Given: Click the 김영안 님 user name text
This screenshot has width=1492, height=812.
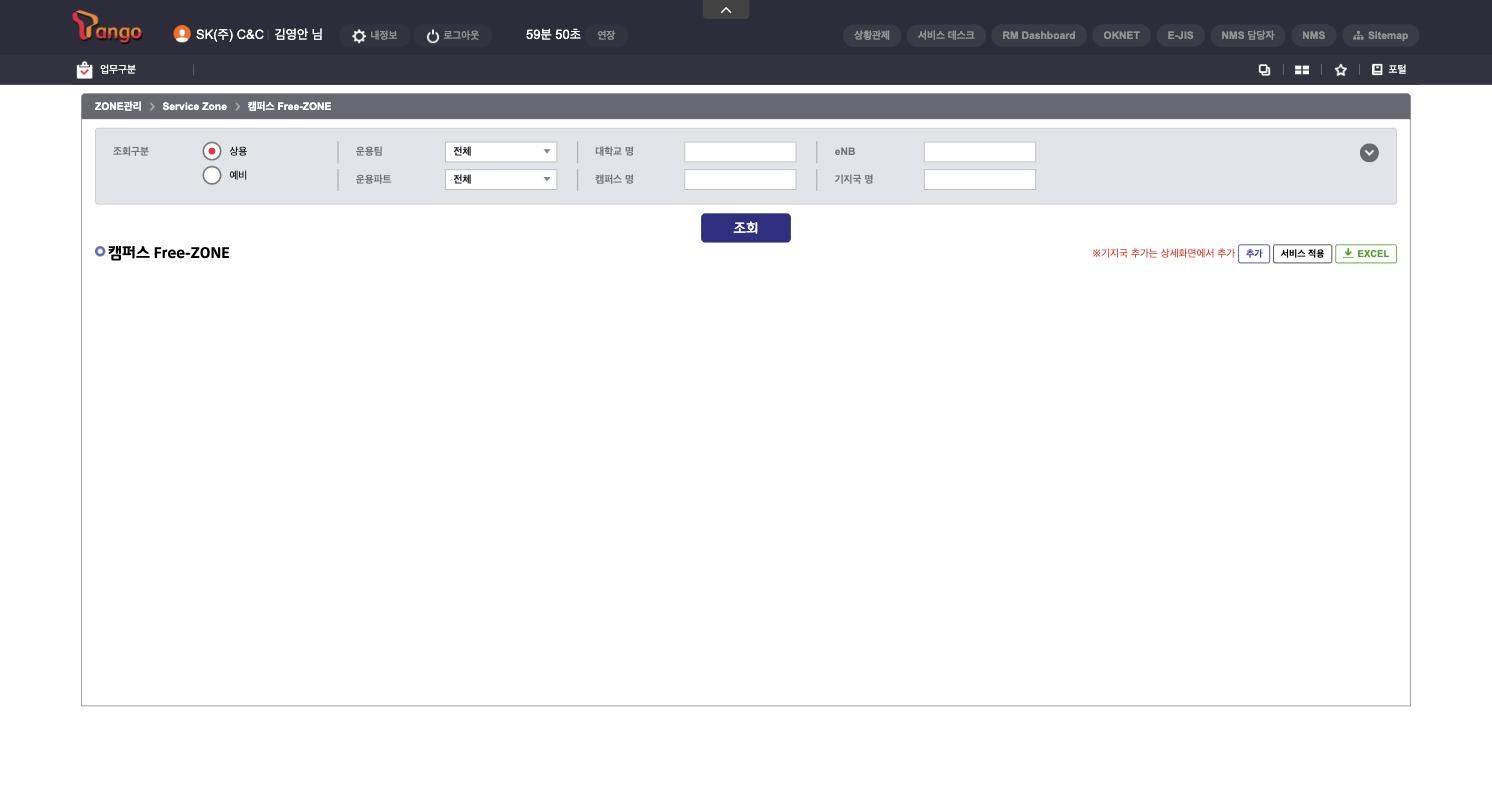Looking at the screenshot, I should (298, 35).
